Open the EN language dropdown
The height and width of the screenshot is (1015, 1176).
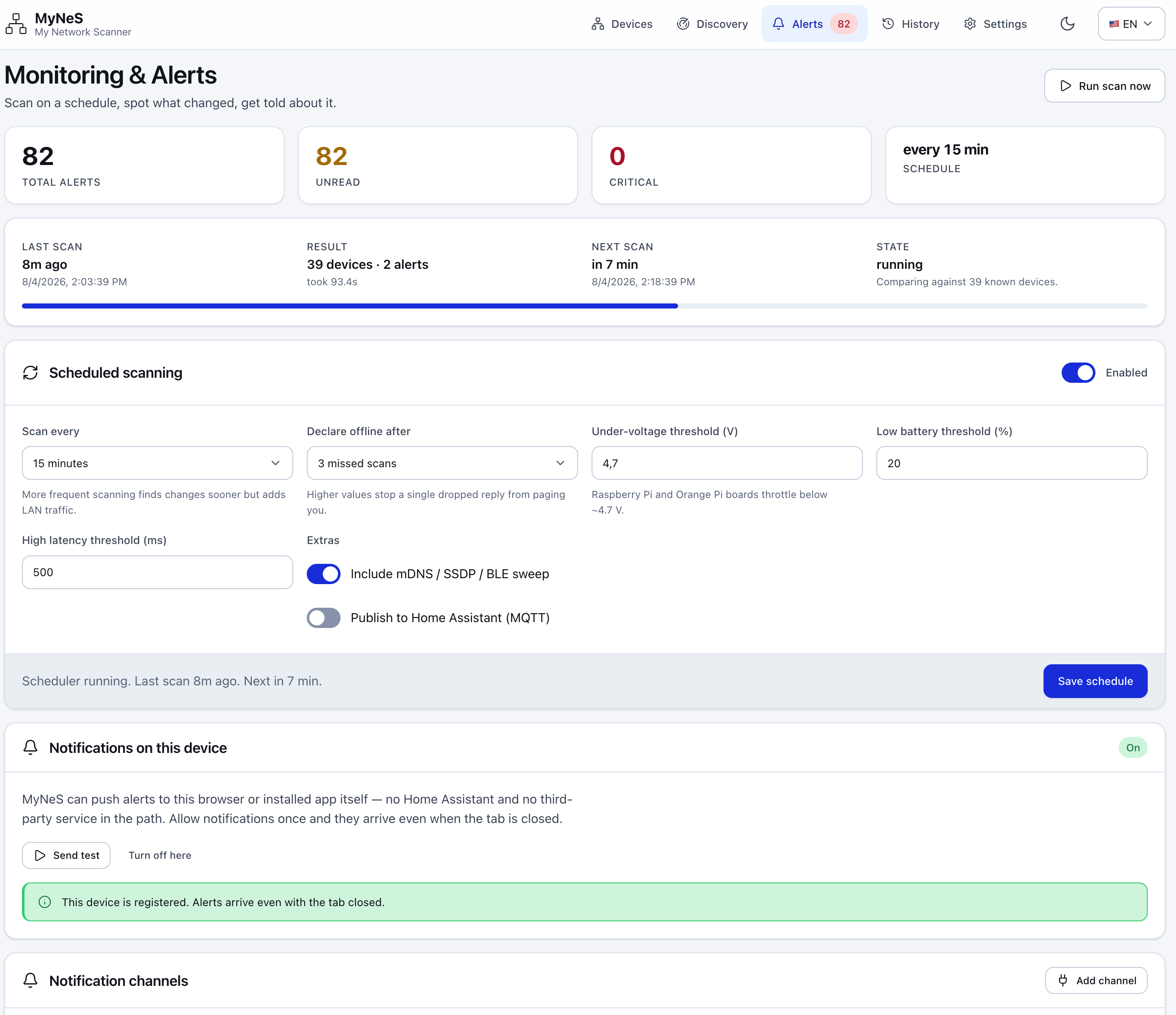click(1131, 24)
